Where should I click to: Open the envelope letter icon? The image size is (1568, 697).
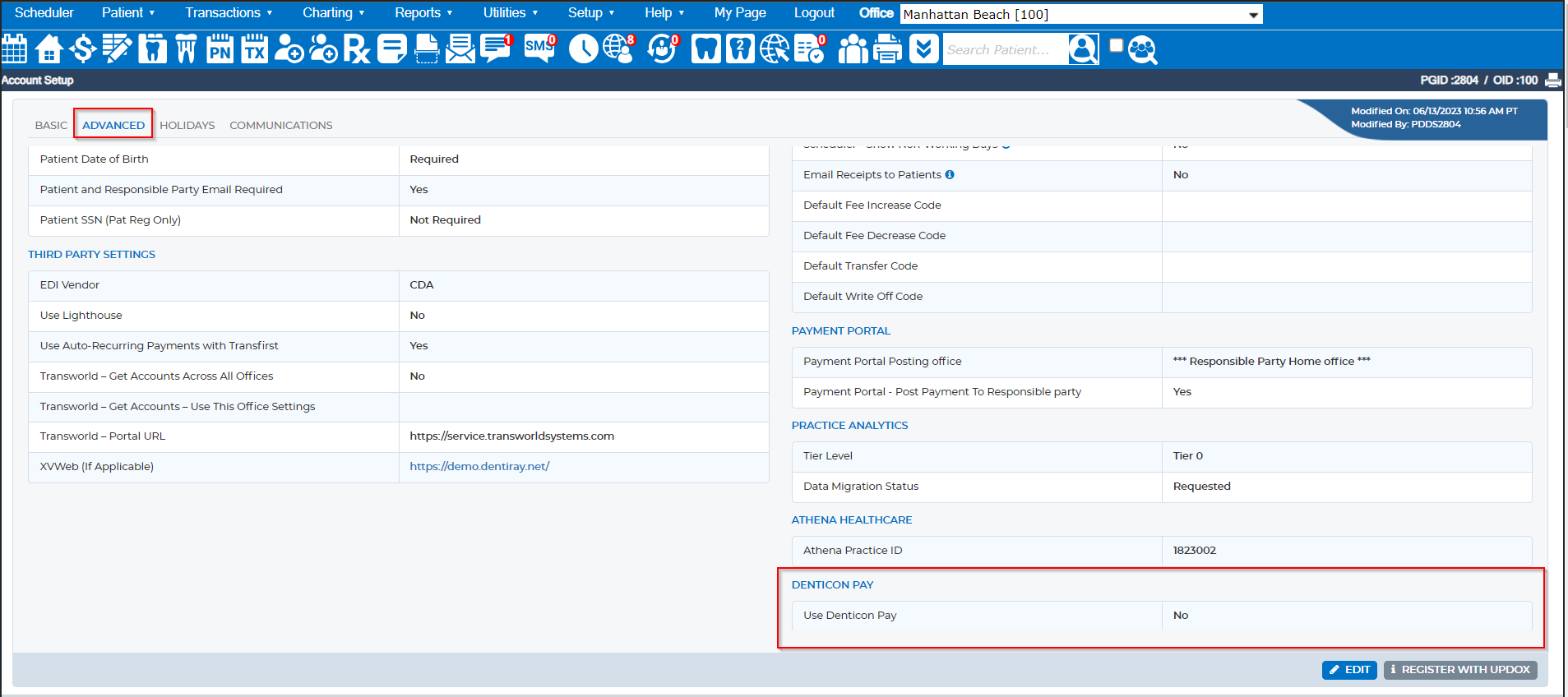pyautogui.click(x=460, y=49)
